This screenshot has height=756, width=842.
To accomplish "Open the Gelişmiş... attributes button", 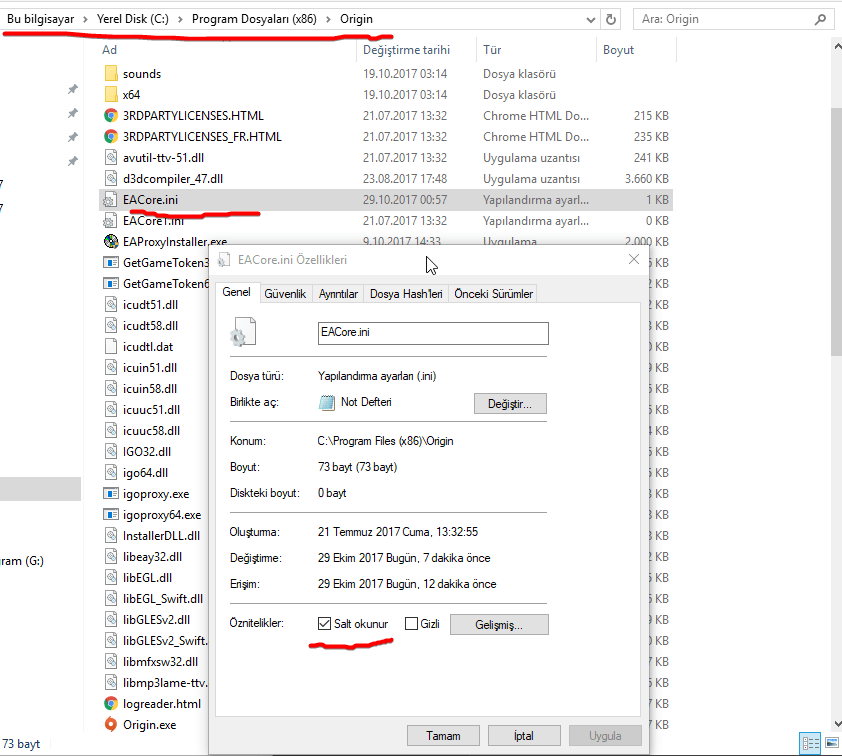I will tap(499, 624).
